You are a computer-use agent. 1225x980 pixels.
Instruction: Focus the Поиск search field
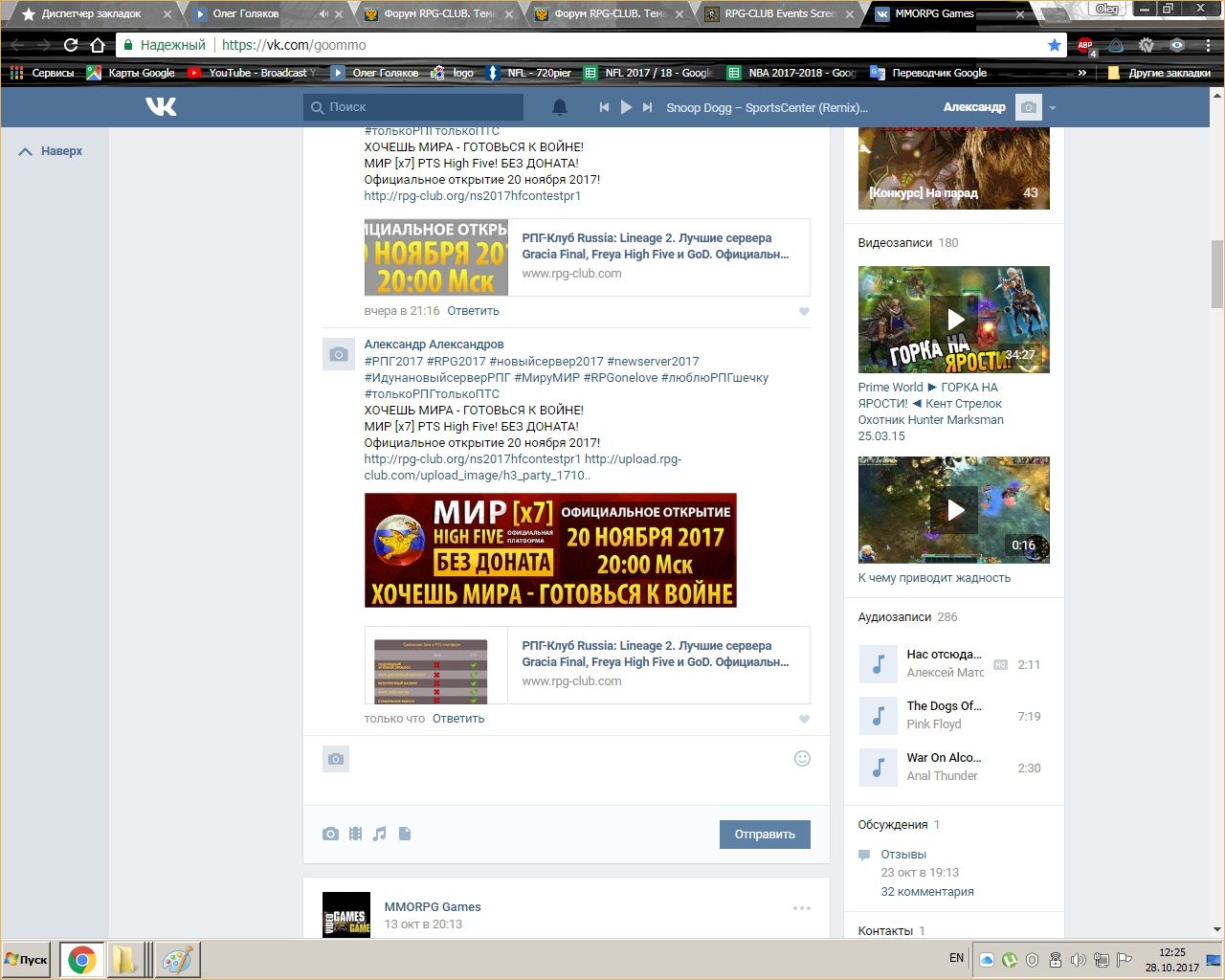coord(413,107)
